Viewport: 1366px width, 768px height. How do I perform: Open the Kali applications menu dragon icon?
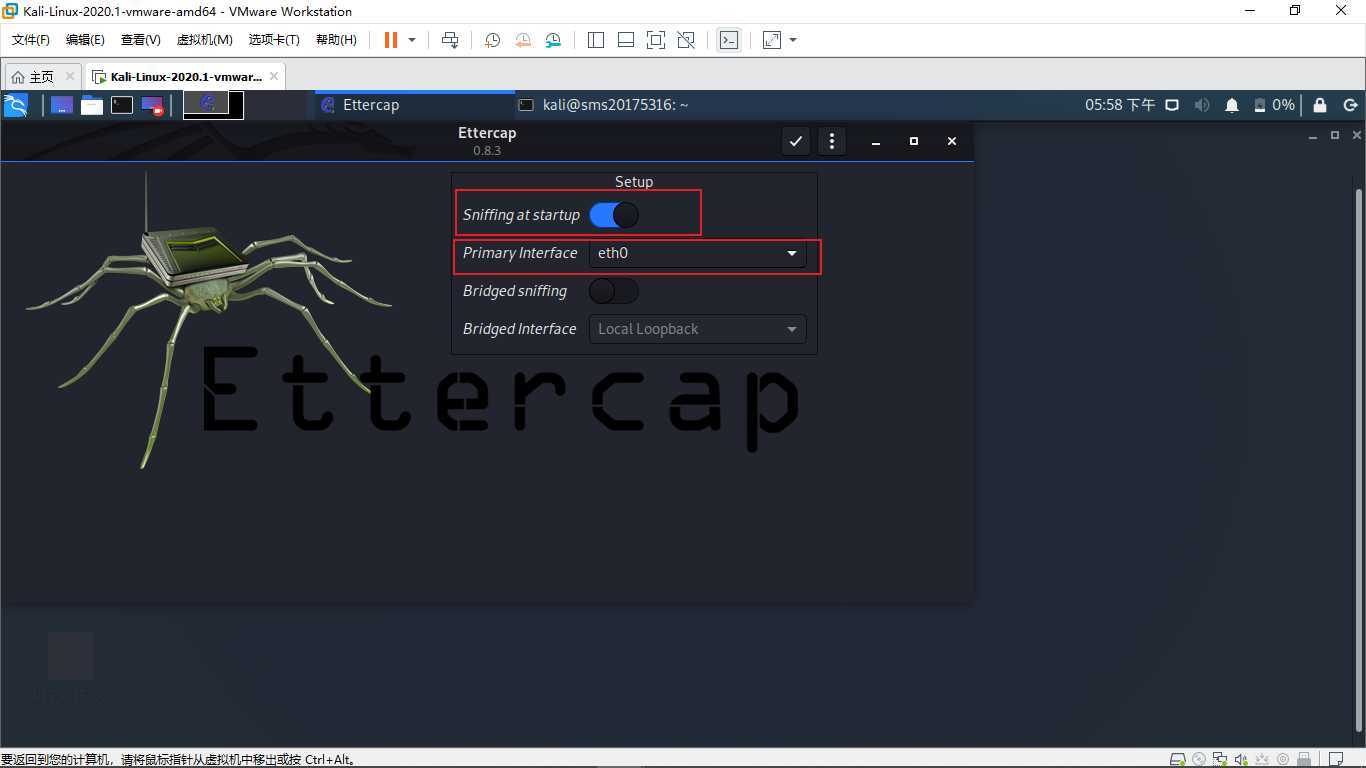(x=16, y=105)
